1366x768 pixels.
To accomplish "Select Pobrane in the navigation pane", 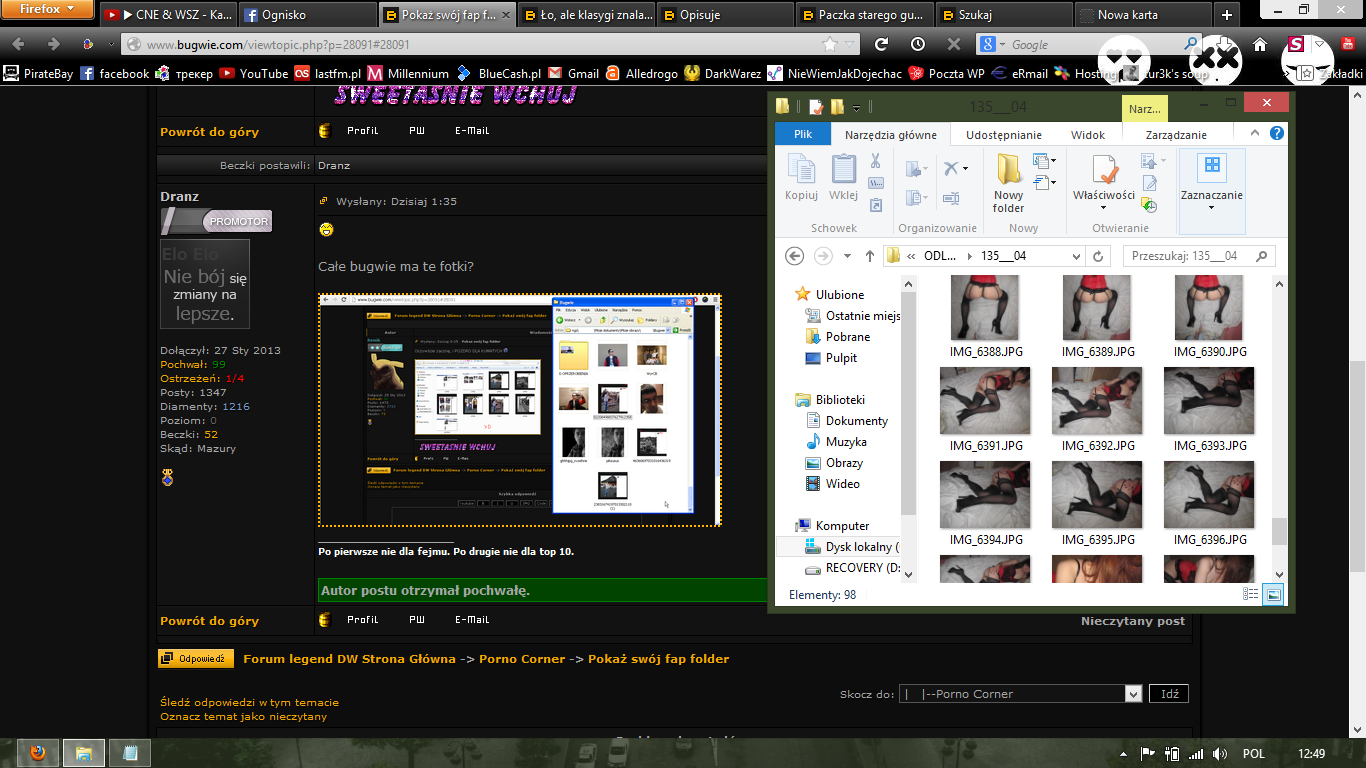I will click(x=847, y=337).
